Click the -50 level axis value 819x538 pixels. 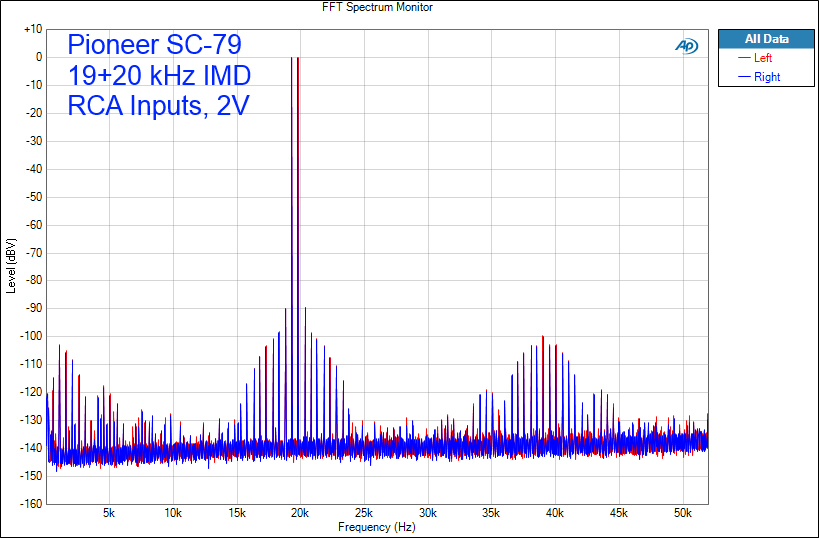click(33, 197)
